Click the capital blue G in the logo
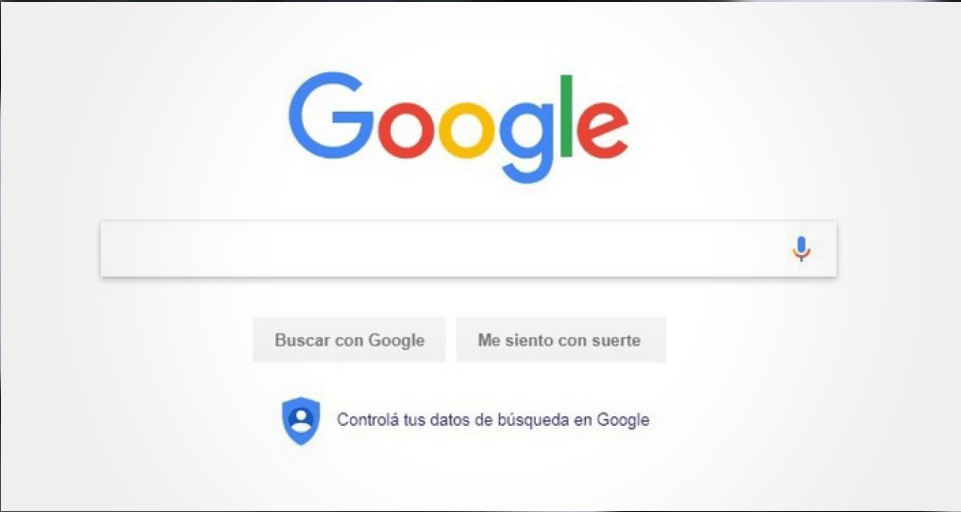Image resolution: width=961 pixels, height=512 pixels. click(x=330, y=115)
